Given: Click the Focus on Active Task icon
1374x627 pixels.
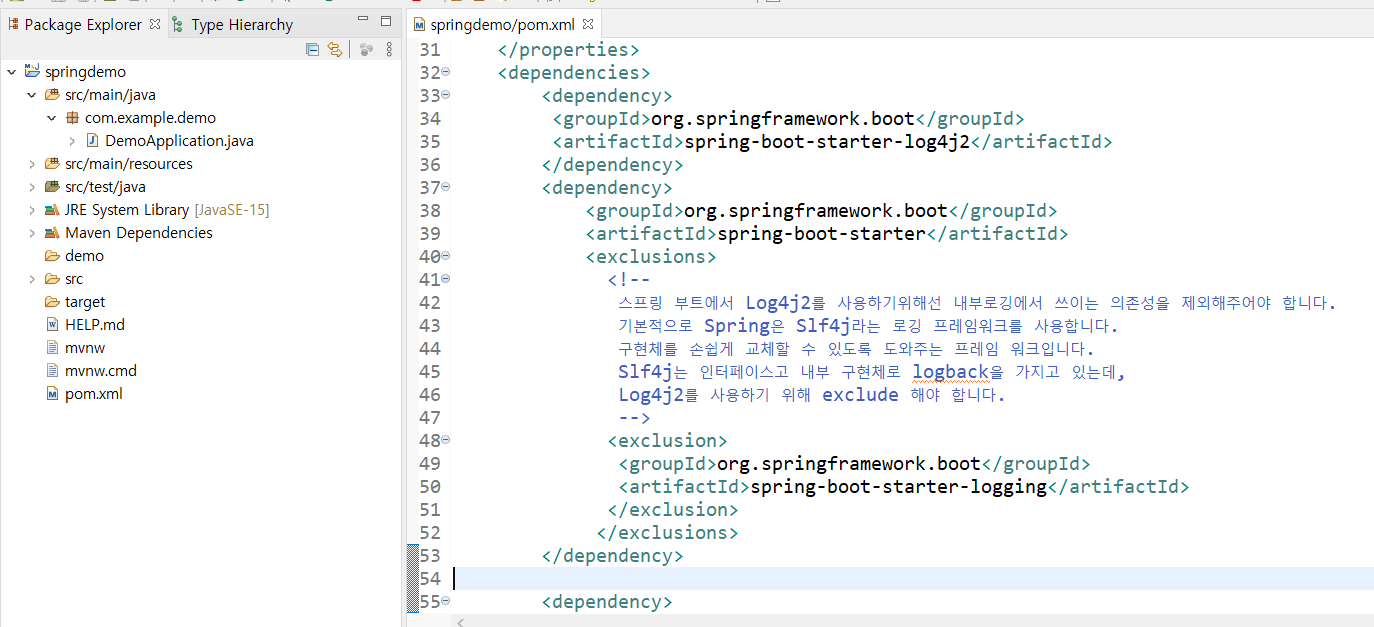Looking at the screenshot, I should tap(366, 49).
